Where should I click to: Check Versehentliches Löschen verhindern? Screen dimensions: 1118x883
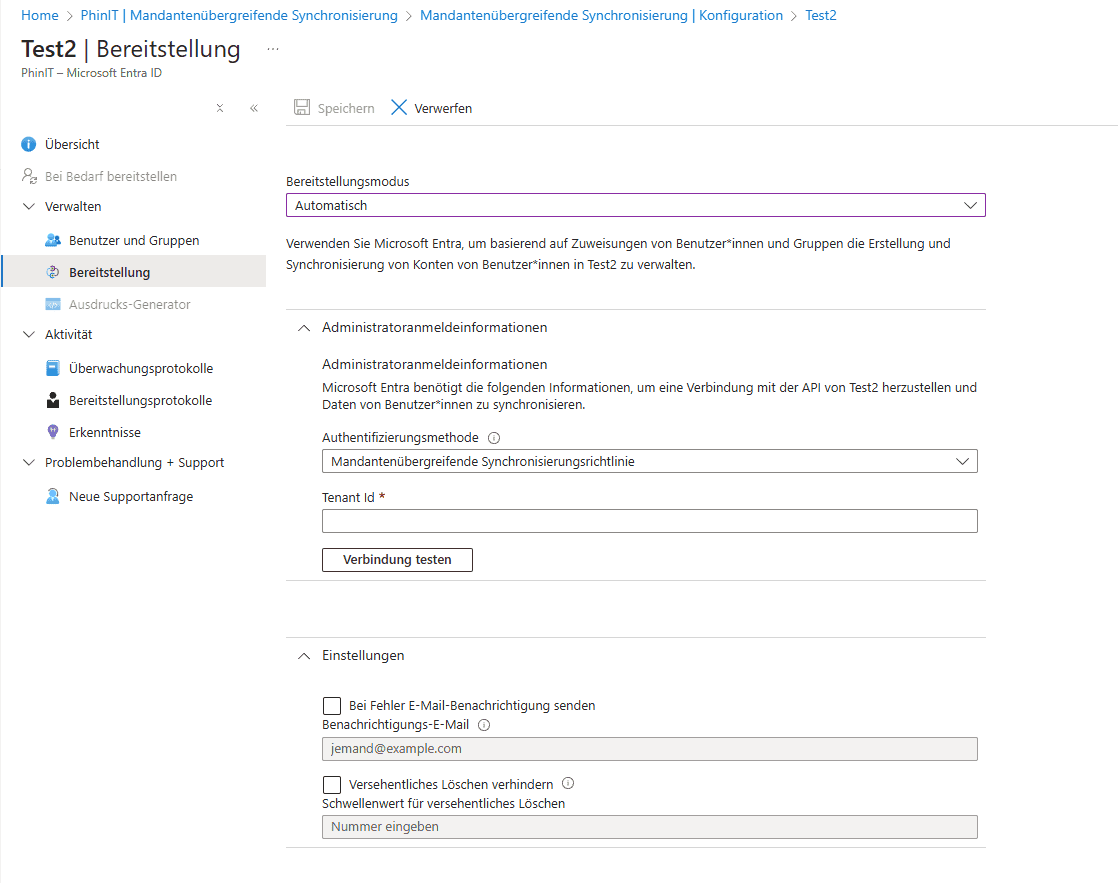[332, 785]
